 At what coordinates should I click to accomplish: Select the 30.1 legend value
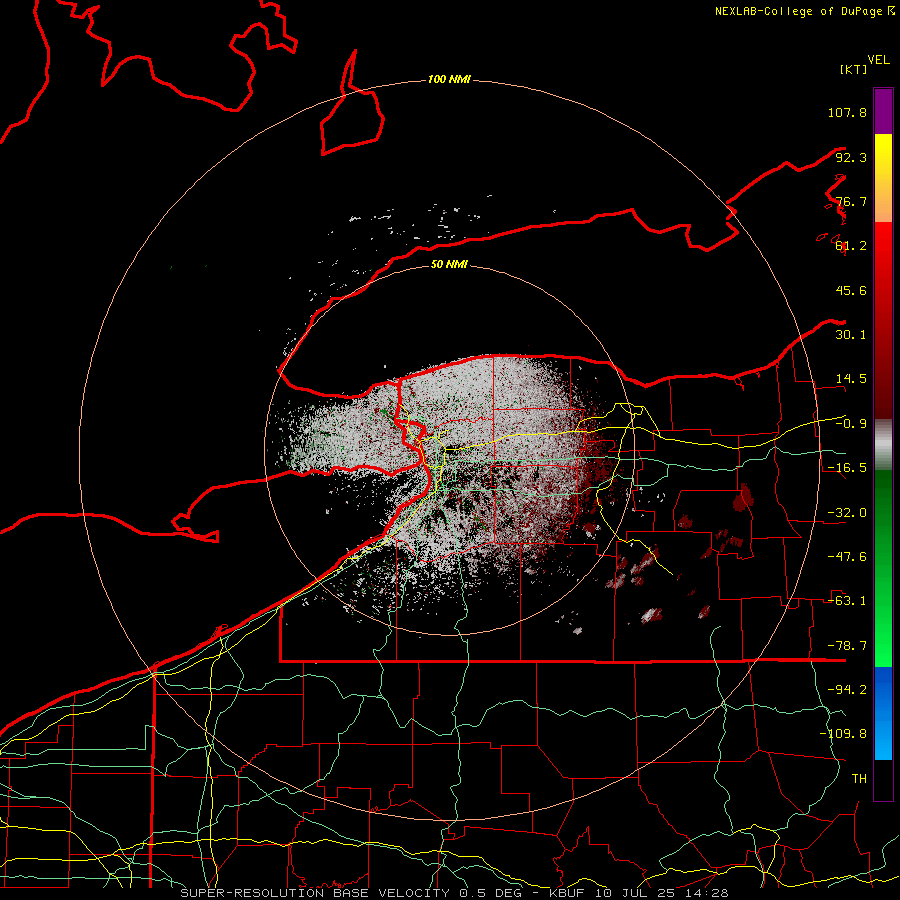(851, 335)
